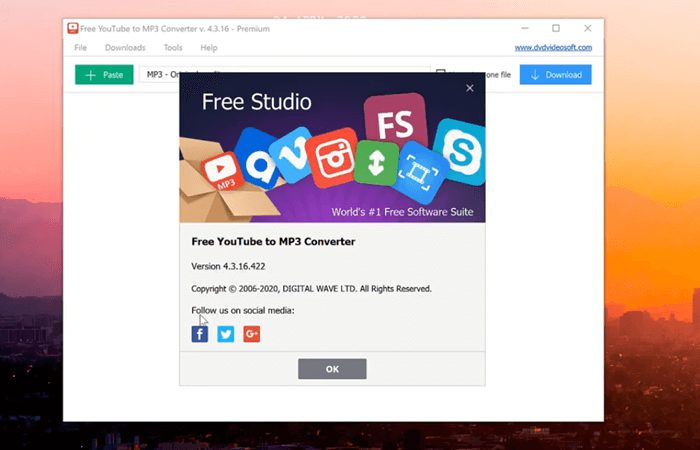Visit the www.dvdvideosoft.com link
This screenshot has width=700, height=450.
coord(553,47)
